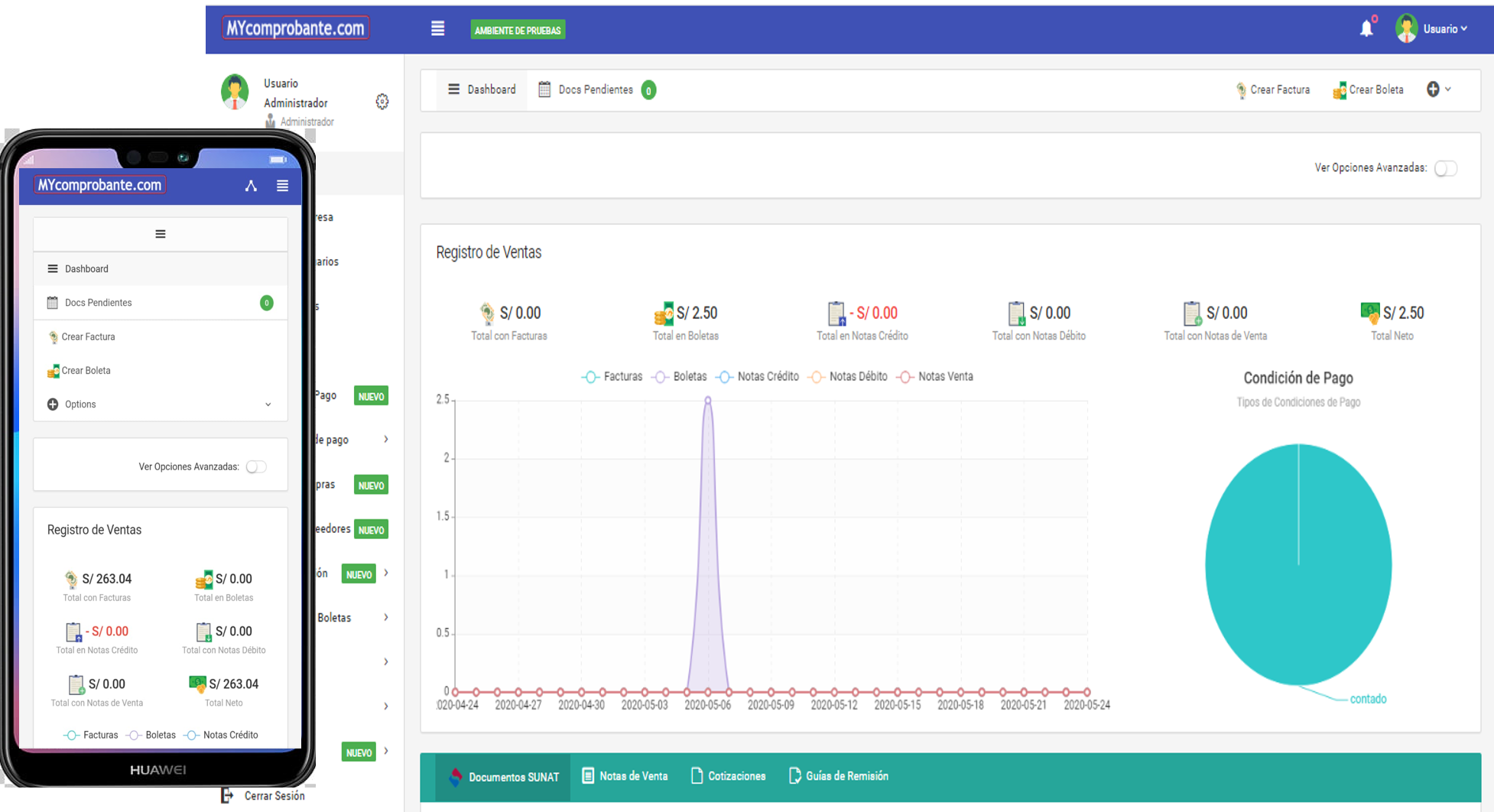Viewport: 1494px width, 812px height.
Task: Click the NUEVO badge next to 'pras'
Action: (371, 486)
